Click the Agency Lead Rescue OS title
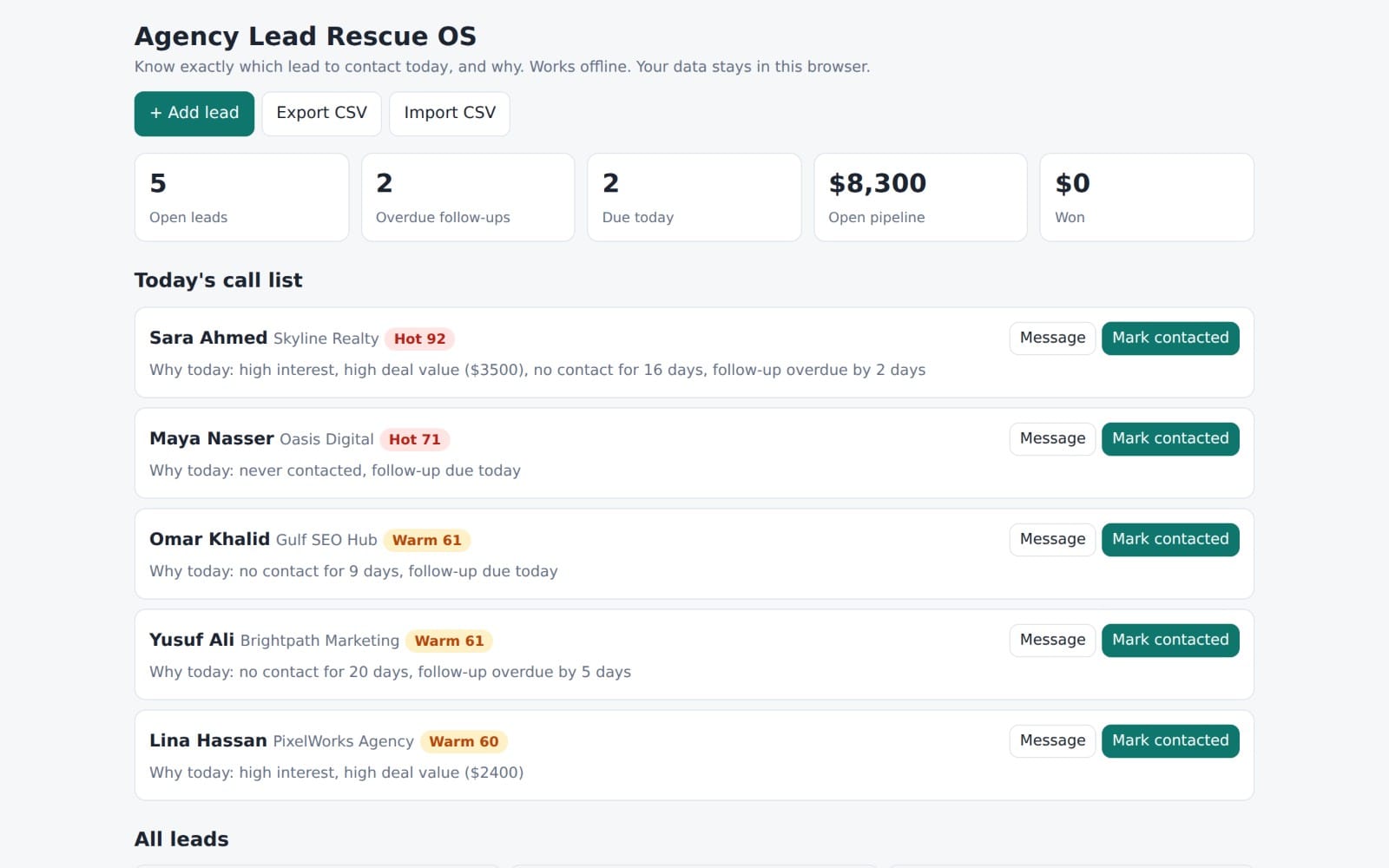 click(306, 36)
